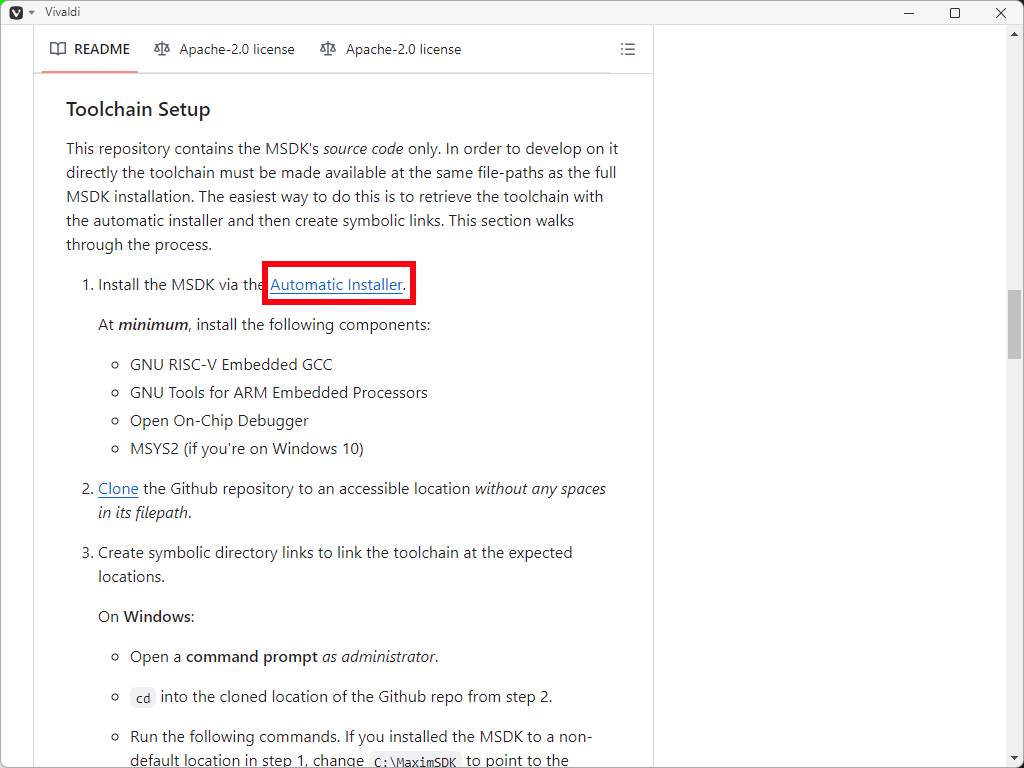
Task: Open the Vivaldi menu icon
Action: tap(16, 12)
